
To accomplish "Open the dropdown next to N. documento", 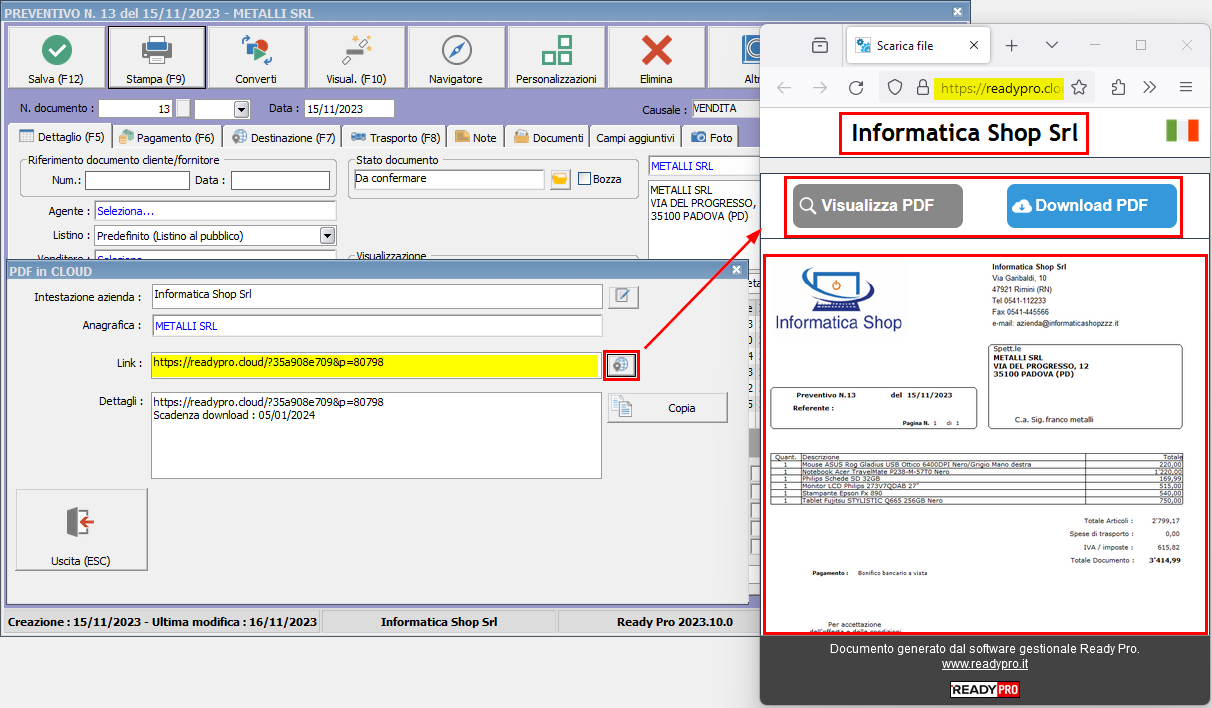I will coord(241,109).
